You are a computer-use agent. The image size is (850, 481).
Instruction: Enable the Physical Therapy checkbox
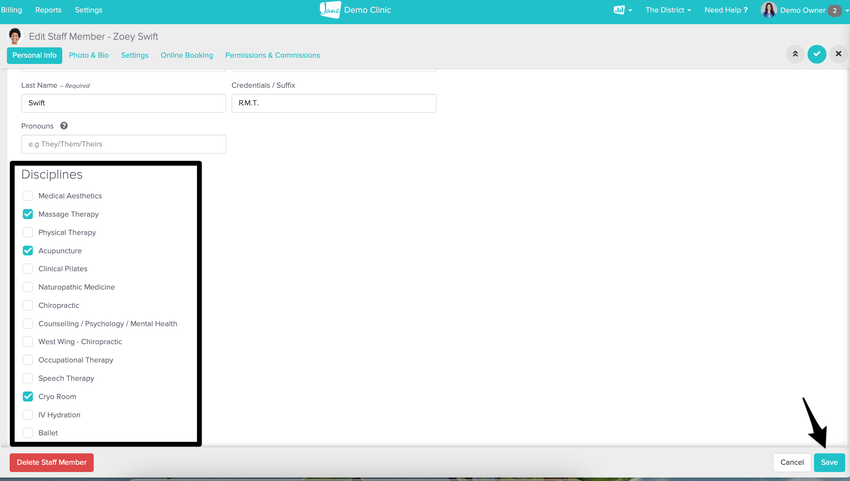[x=28, y=232]
